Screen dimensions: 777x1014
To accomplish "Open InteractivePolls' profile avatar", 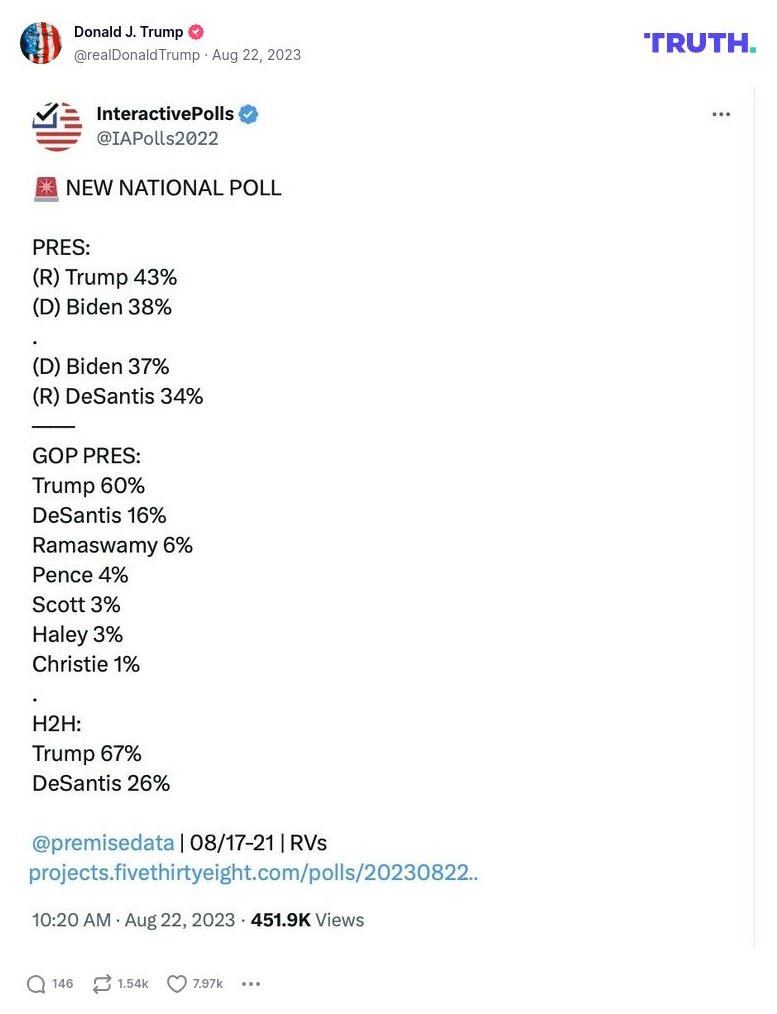I will [57, 126].
